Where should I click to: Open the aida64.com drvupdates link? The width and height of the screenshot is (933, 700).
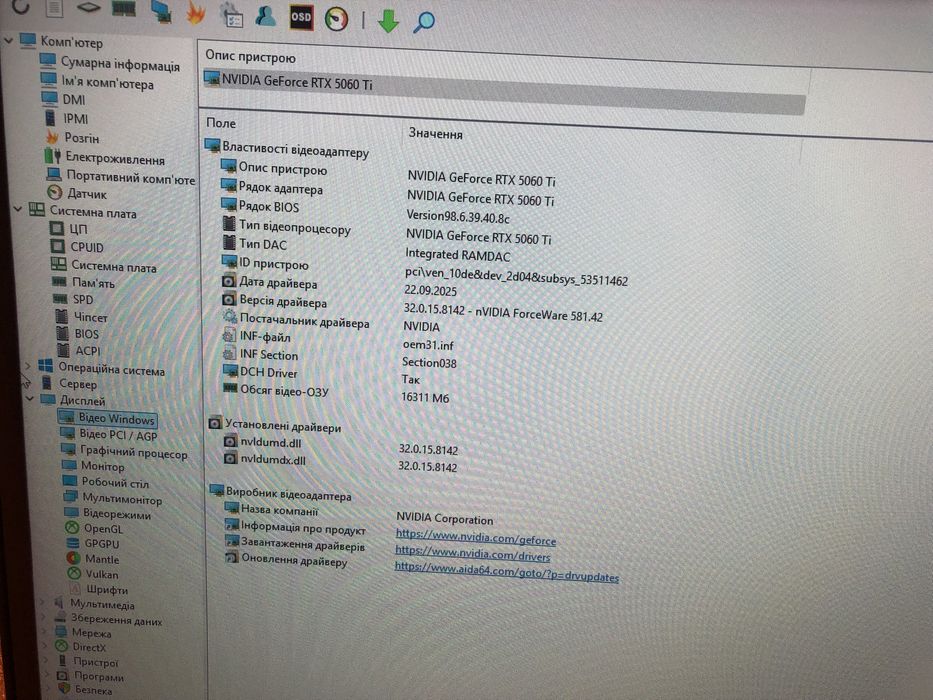click(x=506, y=573)
